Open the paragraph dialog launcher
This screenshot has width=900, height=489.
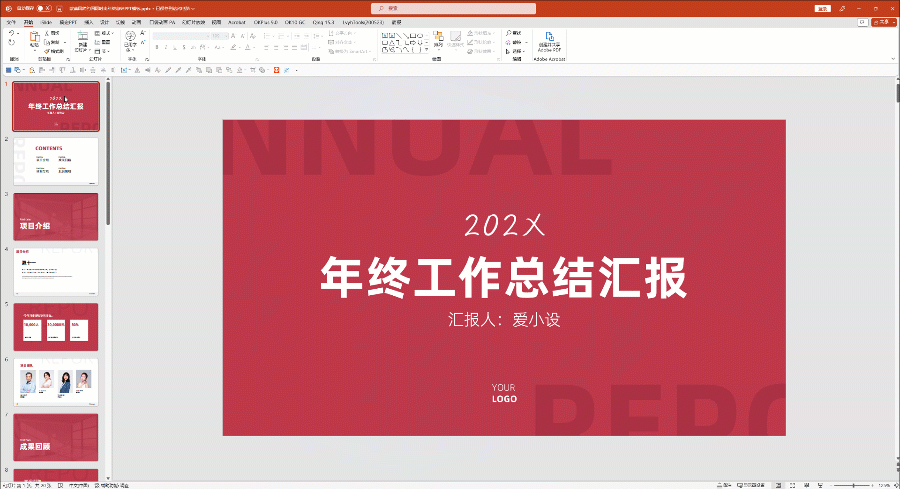(374, 59)
